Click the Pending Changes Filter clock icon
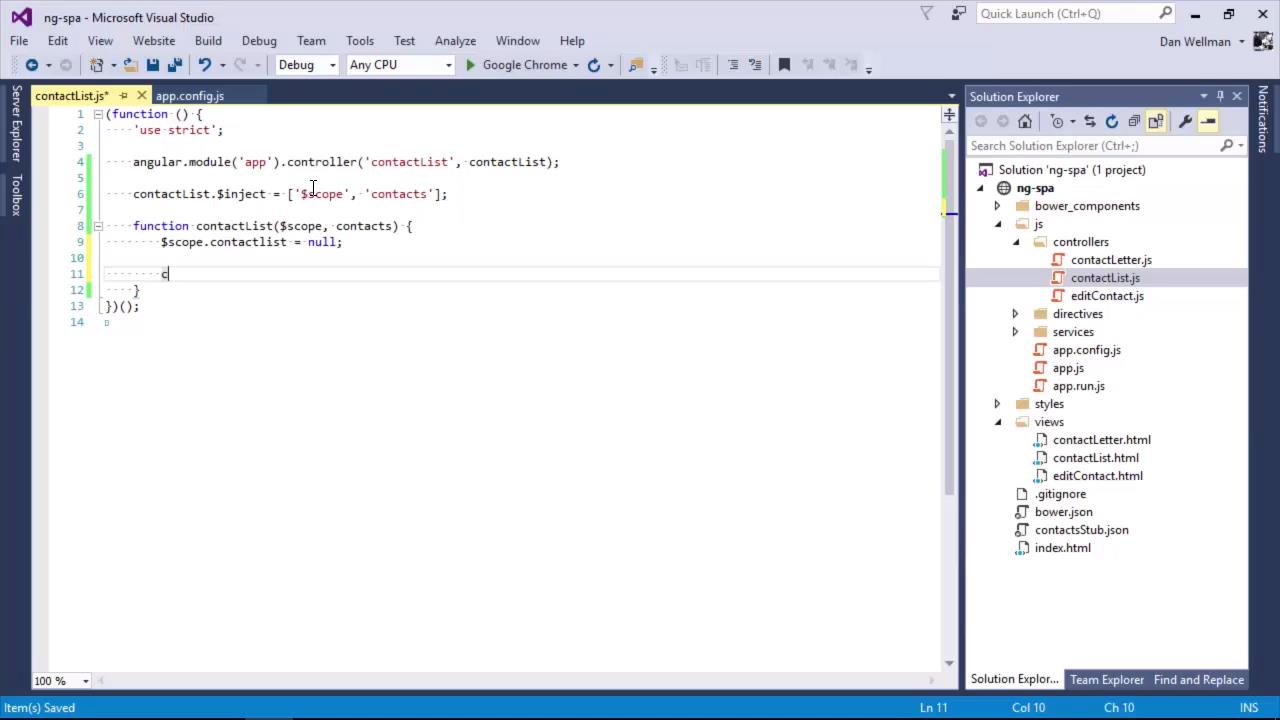This screenshot has width=1280, height=720. [1057, 121]
